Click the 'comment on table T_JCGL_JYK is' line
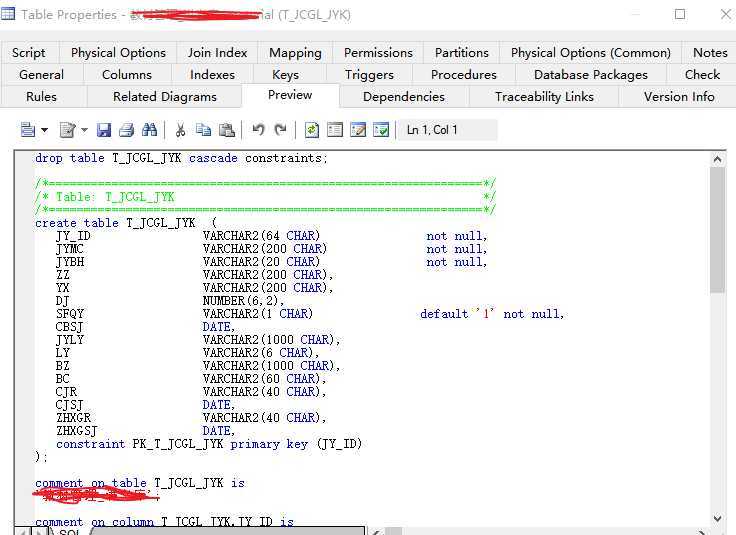Image resolution: width=736 pixels, height=535 pixels. pos(140,483)
